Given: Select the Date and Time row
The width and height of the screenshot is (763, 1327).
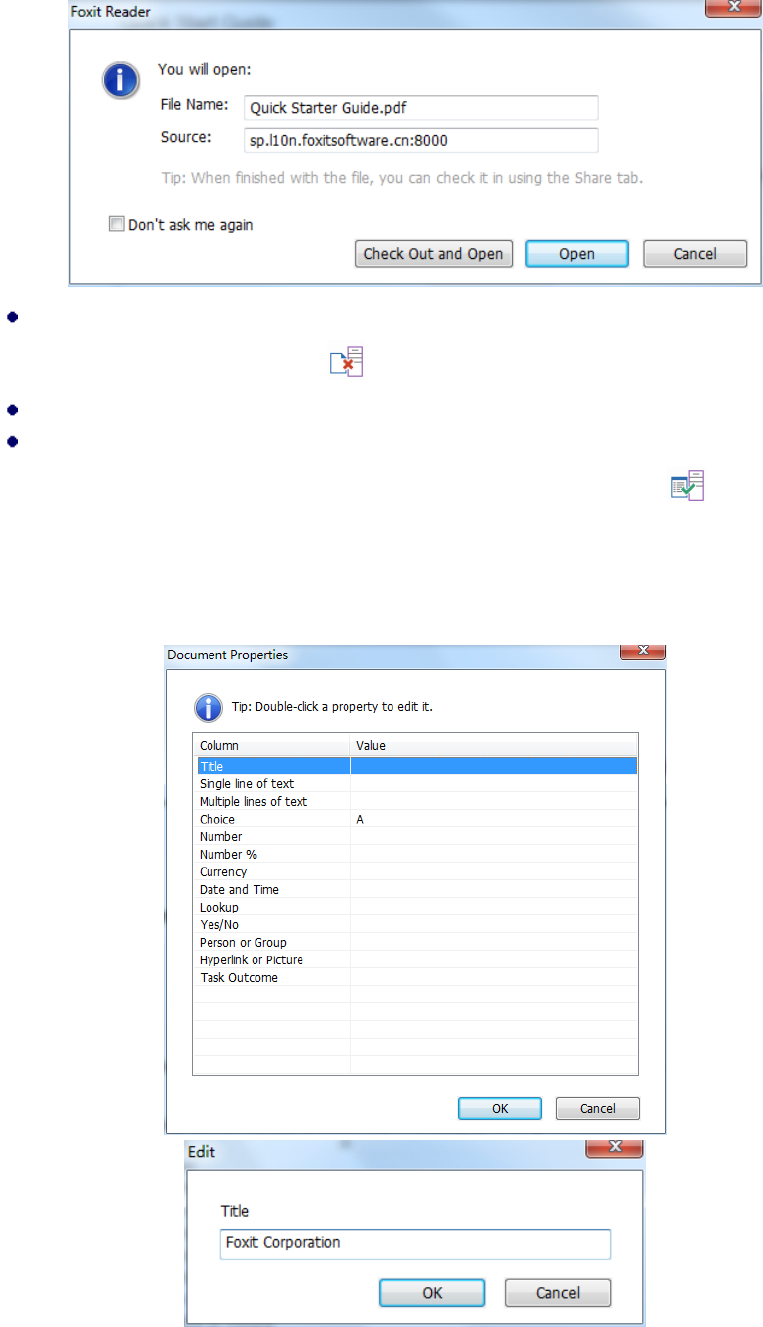Looking at the screenshot, I should point(416,890).
